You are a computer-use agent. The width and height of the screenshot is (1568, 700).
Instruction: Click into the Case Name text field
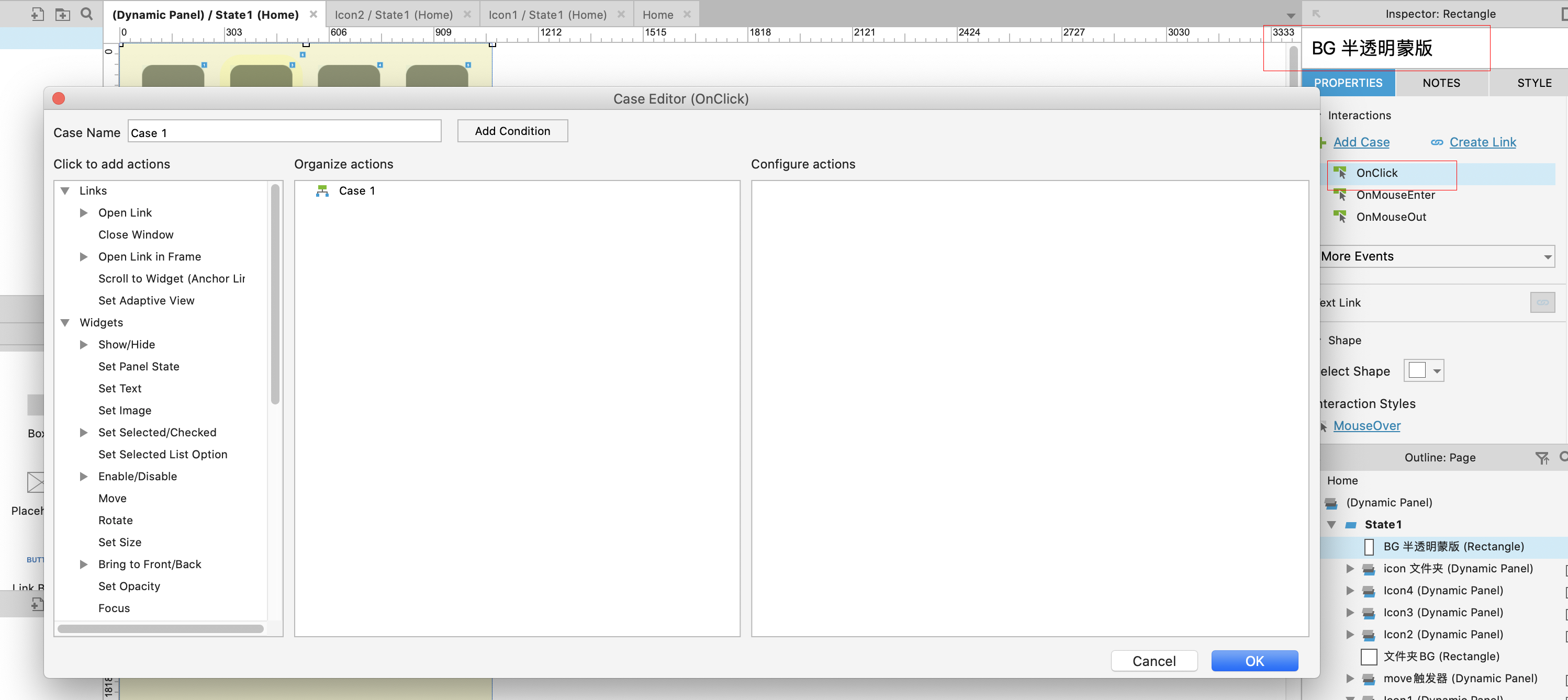(284, 132)
